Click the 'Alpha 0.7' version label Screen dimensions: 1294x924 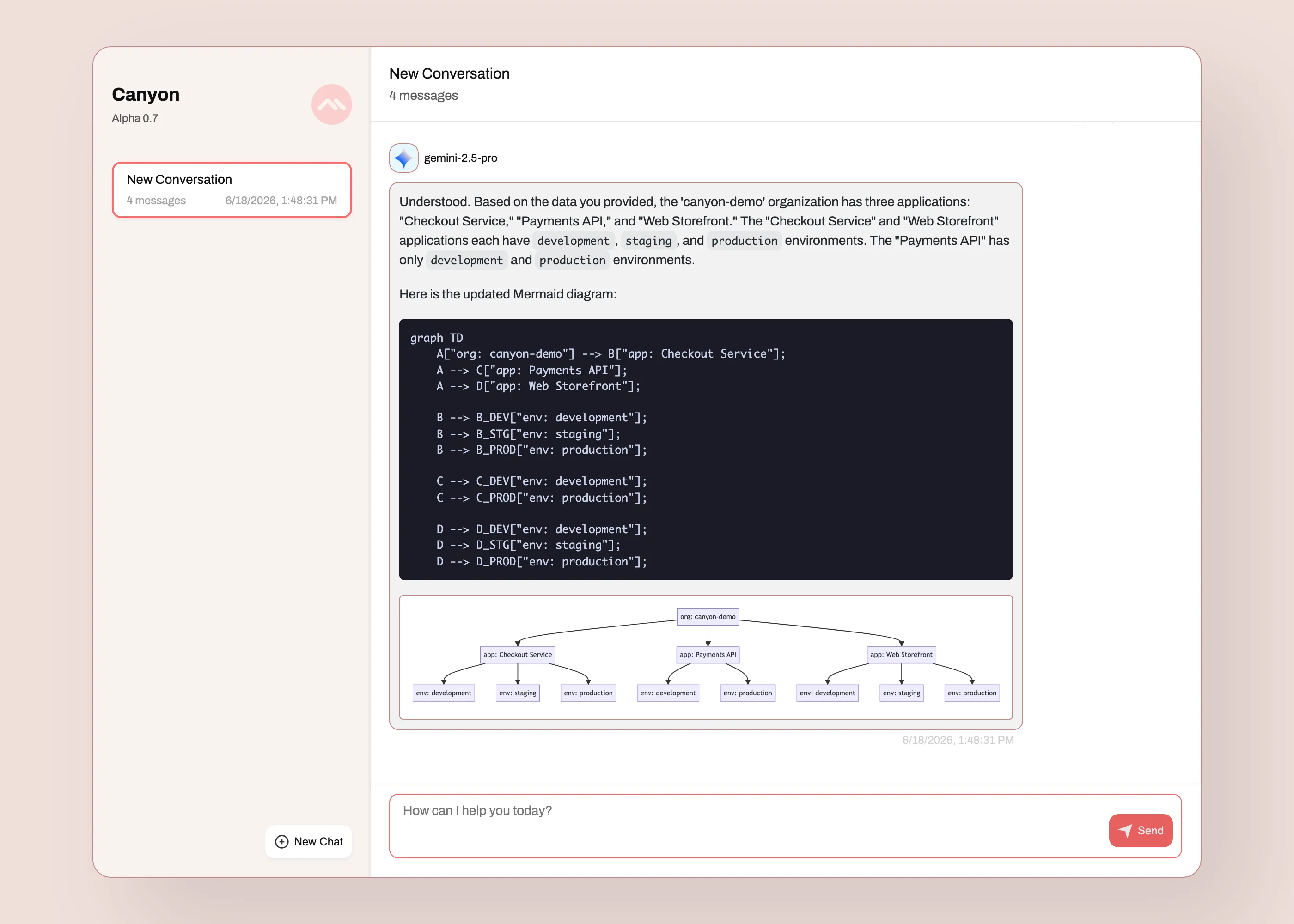(x=135, y=118)
